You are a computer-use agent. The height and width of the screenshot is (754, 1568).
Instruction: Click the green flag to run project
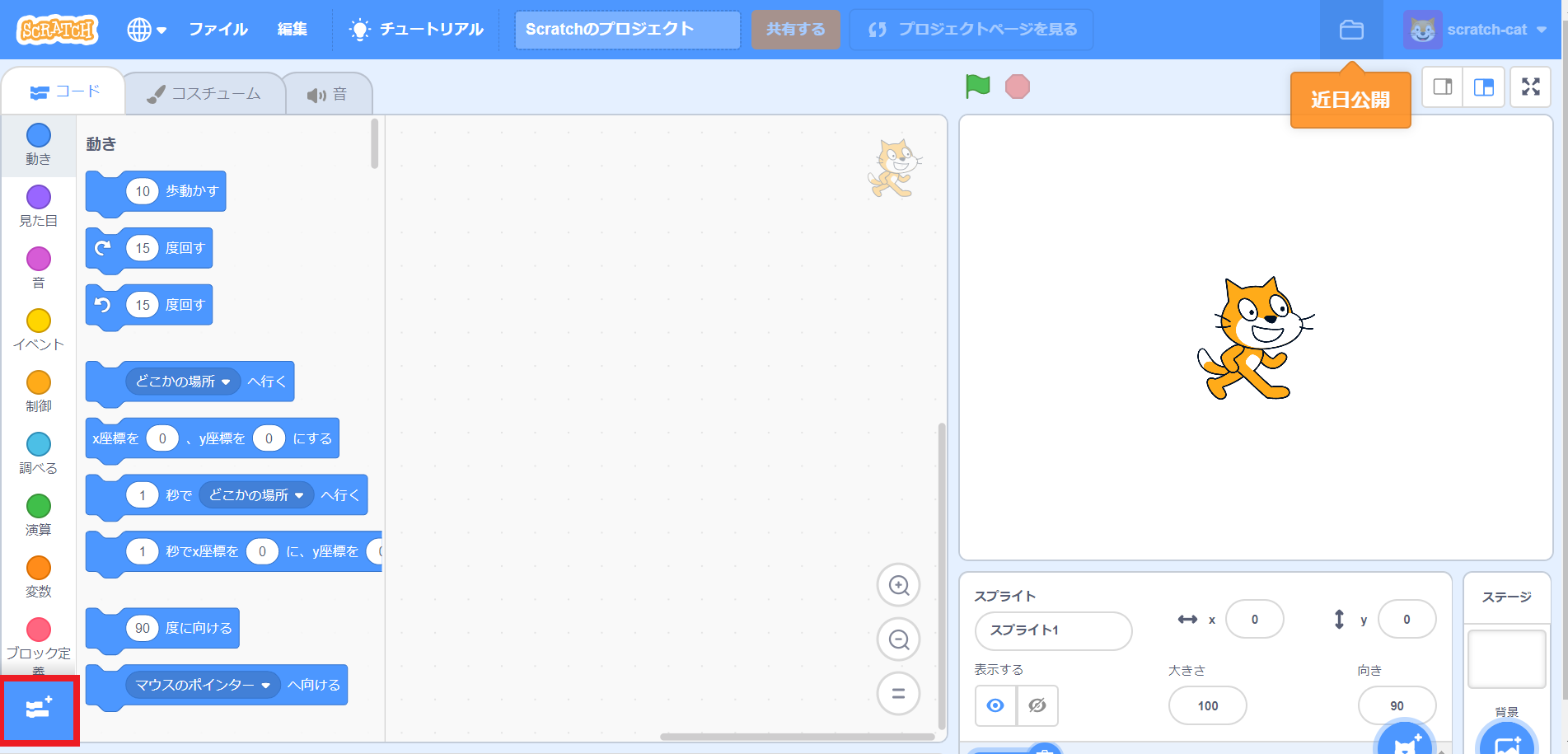976,85
